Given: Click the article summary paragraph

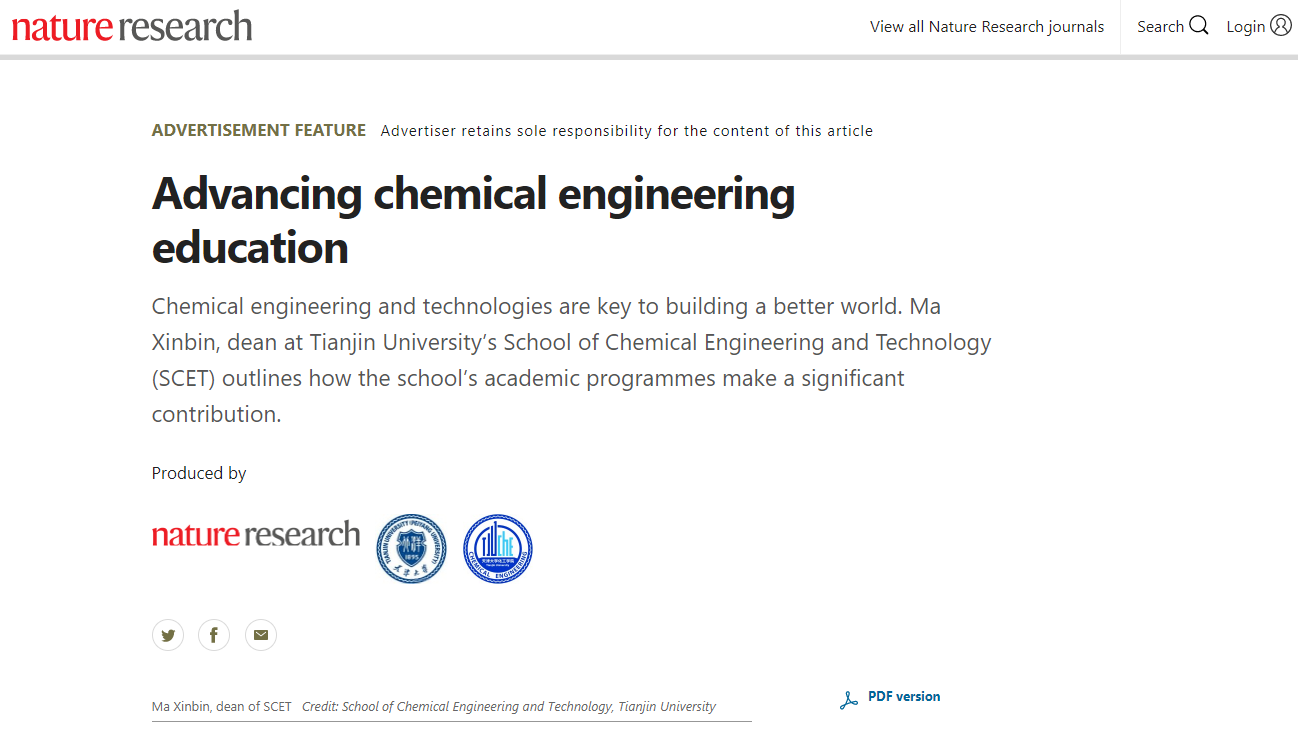Looking at the screenshot, I should tap(572, 360).
